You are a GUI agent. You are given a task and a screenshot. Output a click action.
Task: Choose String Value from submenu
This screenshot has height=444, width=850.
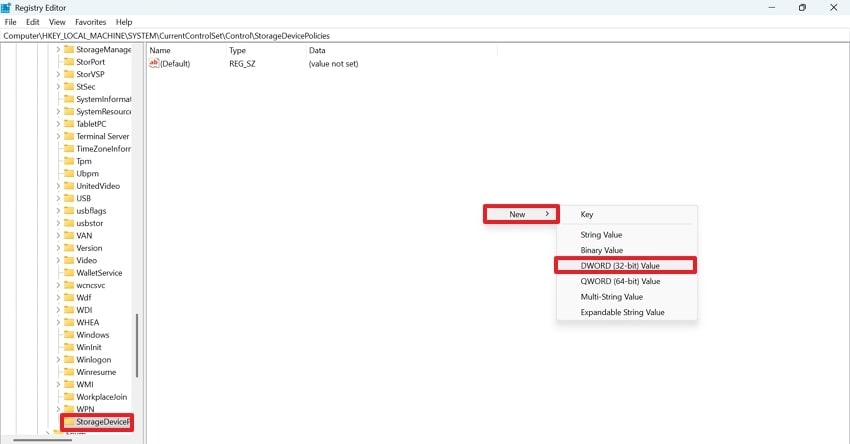627,235
